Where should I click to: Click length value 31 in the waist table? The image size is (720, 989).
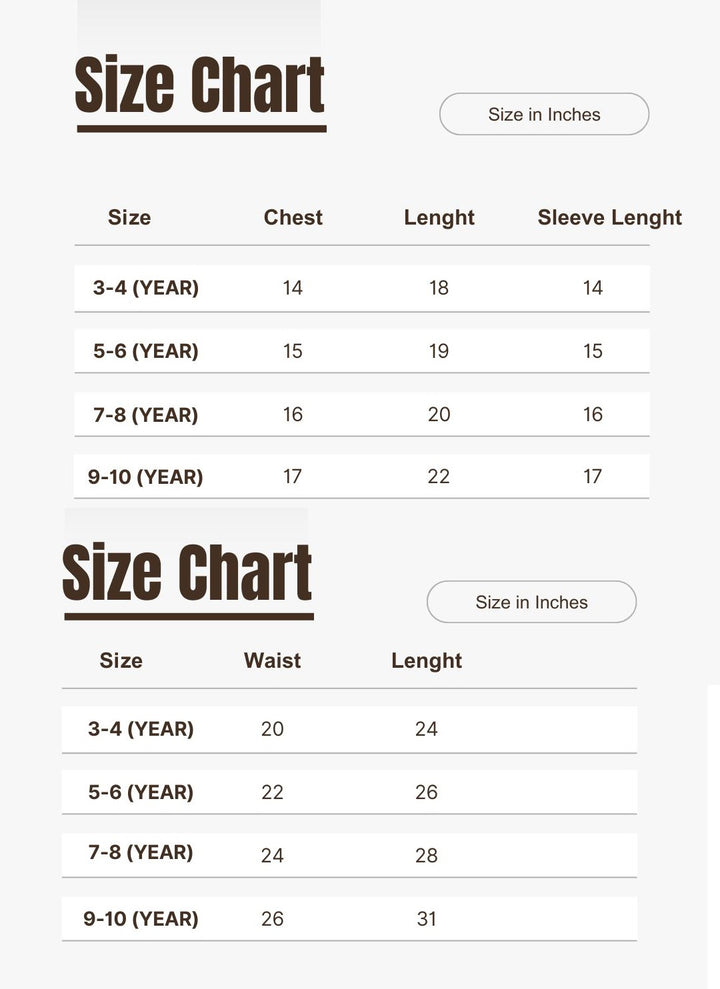426,919
